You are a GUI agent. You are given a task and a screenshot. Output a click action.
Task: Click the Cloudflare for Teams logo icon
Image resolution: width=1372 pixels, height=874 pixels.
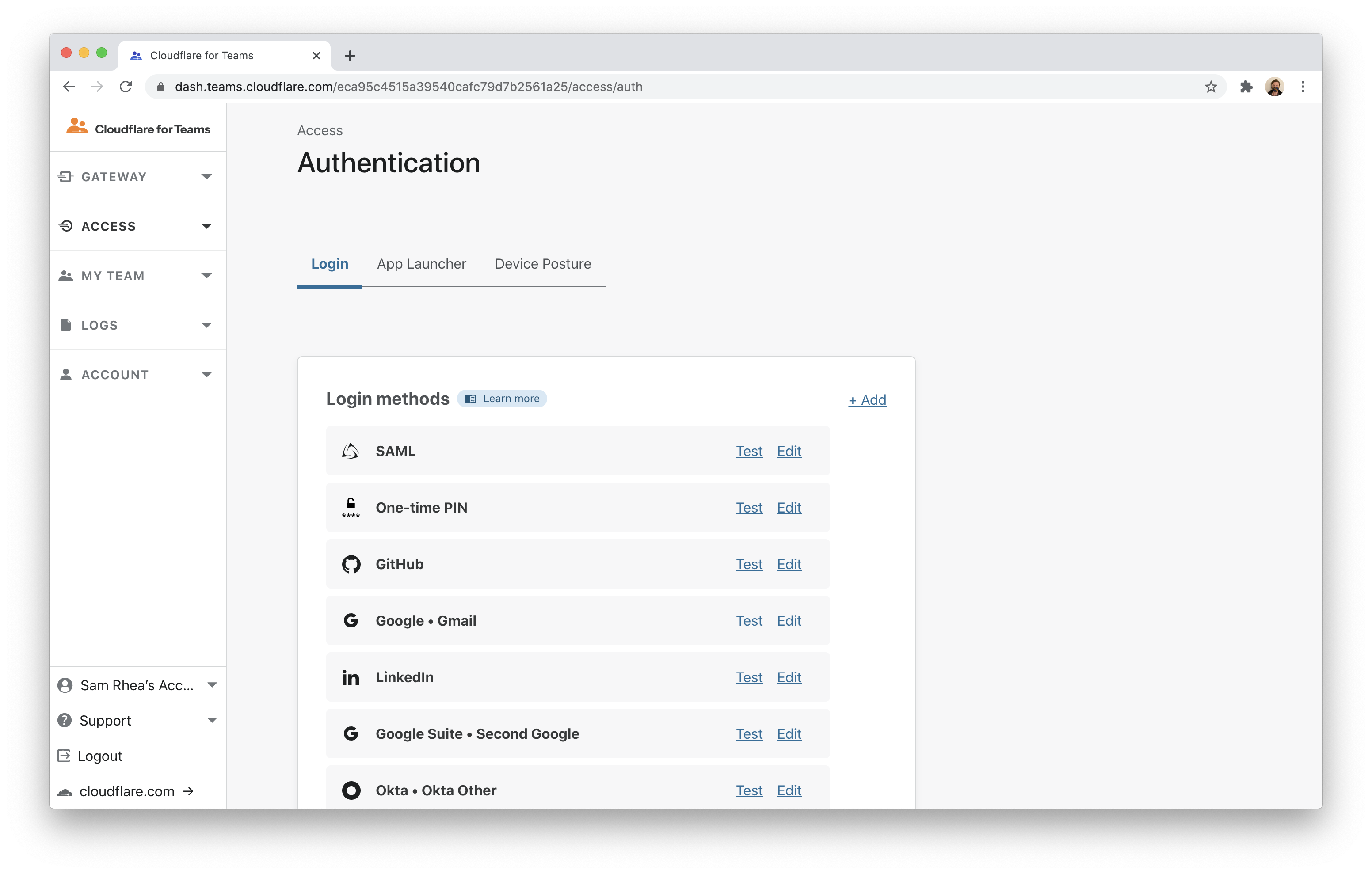[77, 126]
